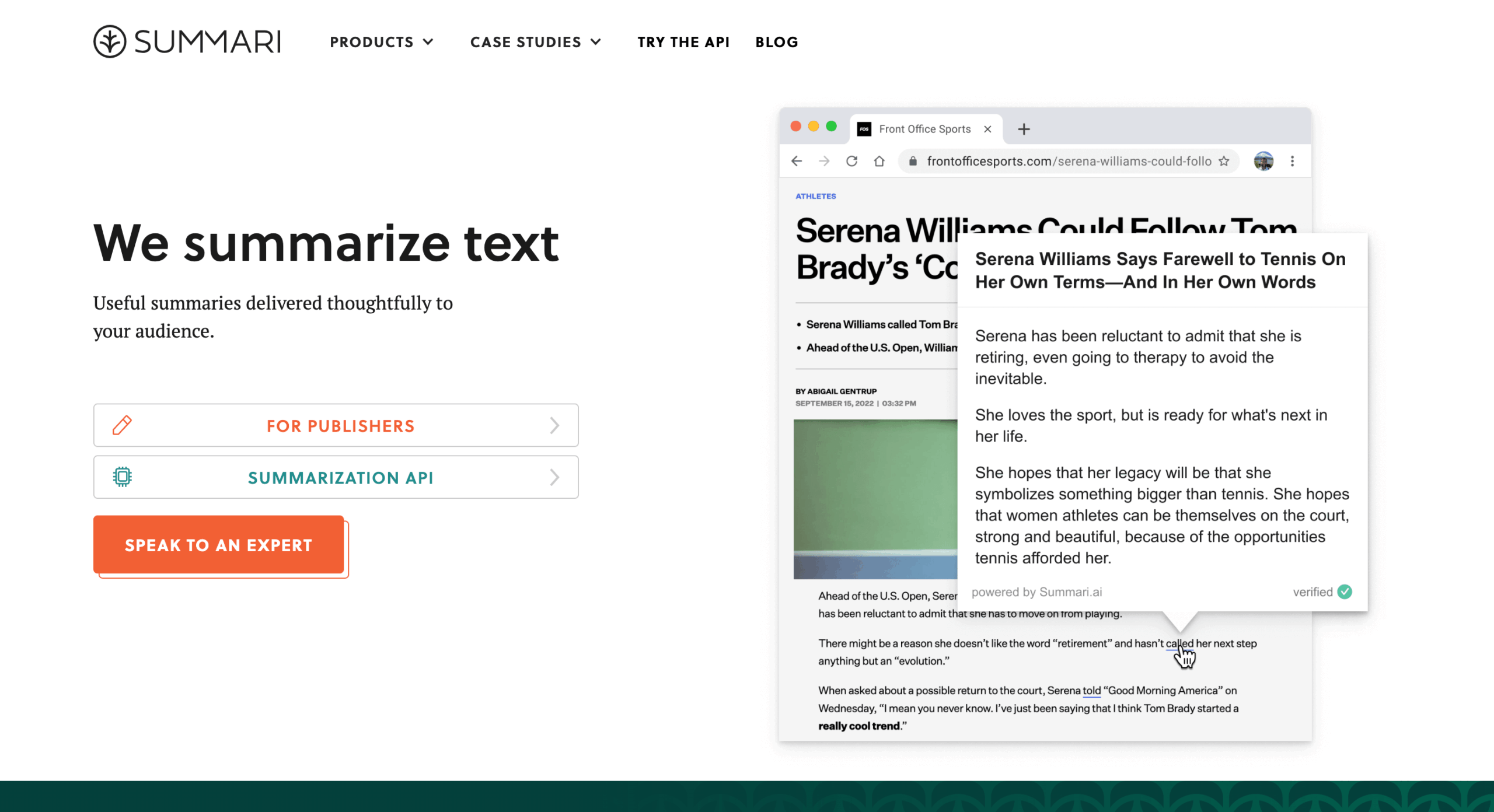Click 'Useful summaries delivered thoughtfully' subtitle

pyautogui.click(x=273, y=317)
